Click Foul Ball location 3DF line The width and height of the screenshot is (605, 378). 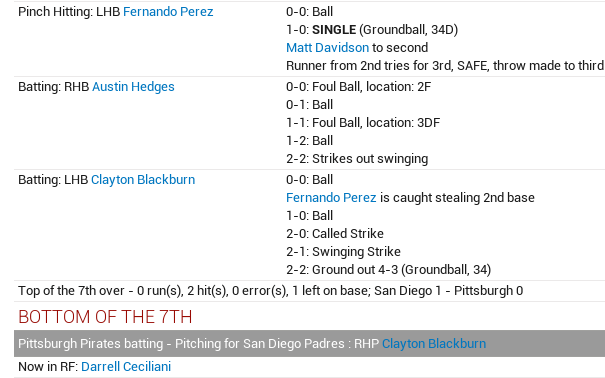[x=363, y=123]
